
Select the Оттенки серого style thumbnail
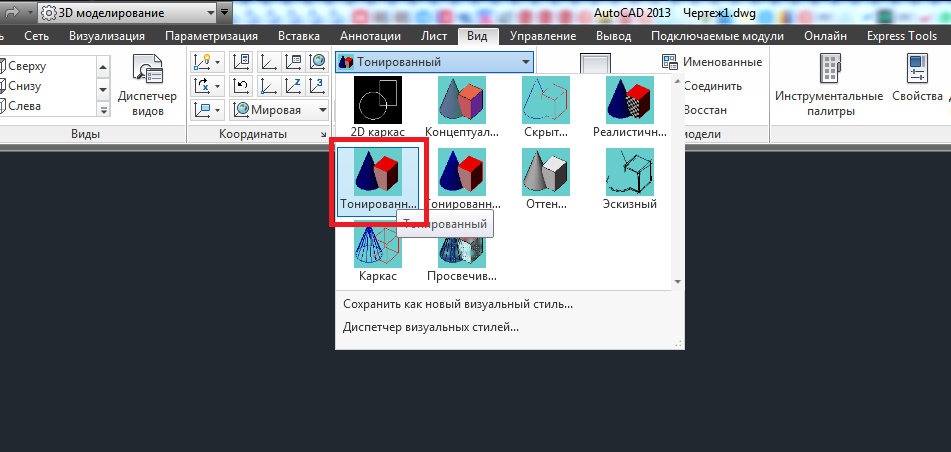[x=546, y=180]
